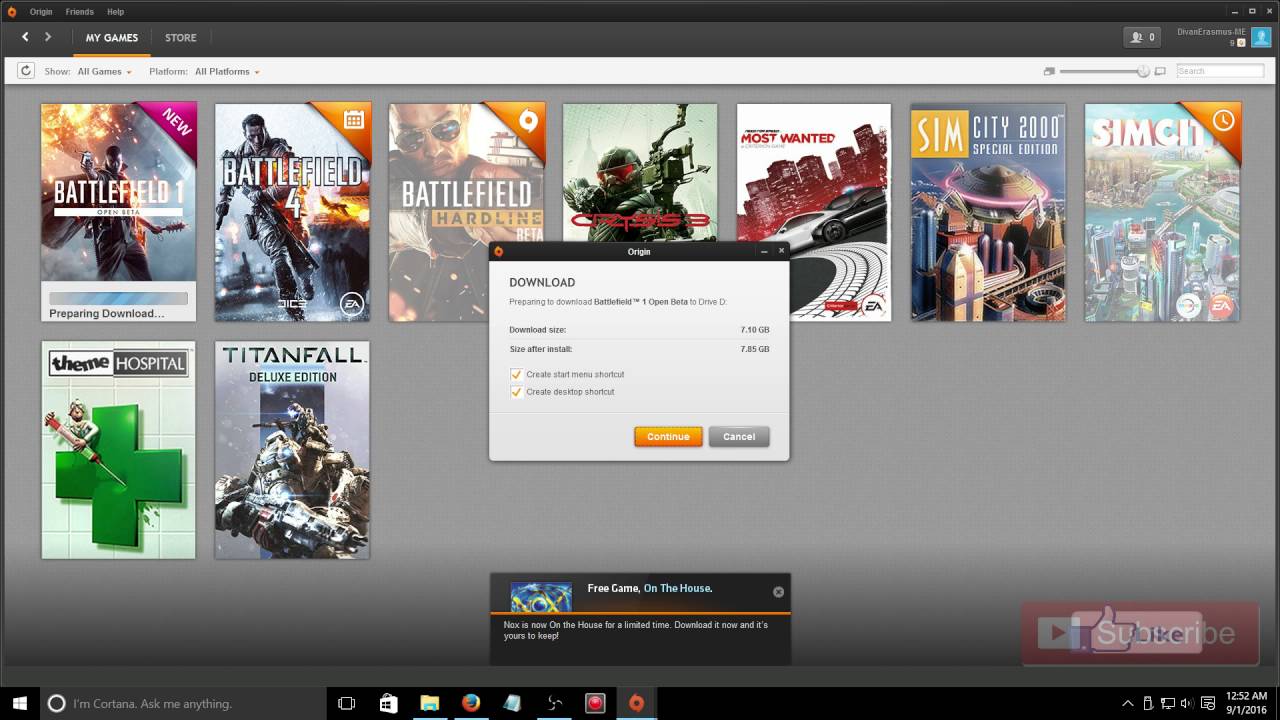Screen dimensions: 1280x720
Task: Click the library Search field
Action: point(1220,71)
